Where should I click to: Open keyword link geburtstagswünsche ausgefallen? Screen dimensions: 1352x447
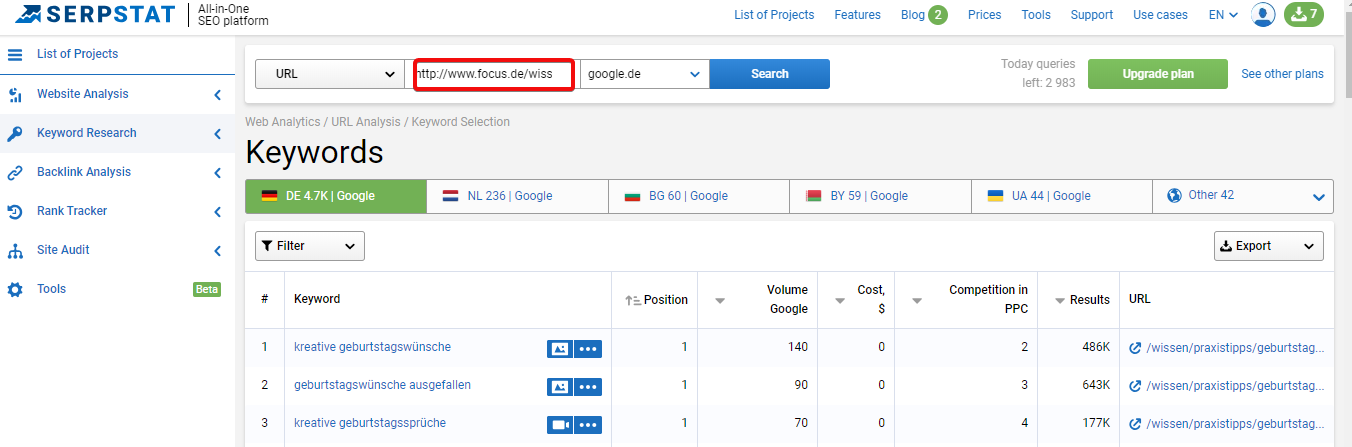[x=382, y=385]
